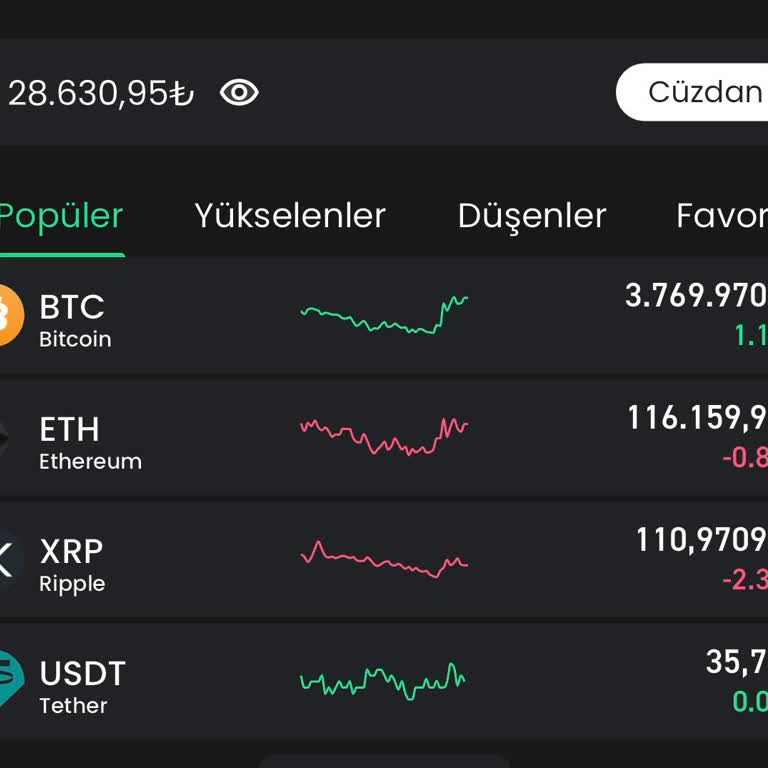Screen dimensions: 768x768
Task: Open the BTC Bitcoin sparkline chart
Action: pyautogui.click(x=384, y=315)
